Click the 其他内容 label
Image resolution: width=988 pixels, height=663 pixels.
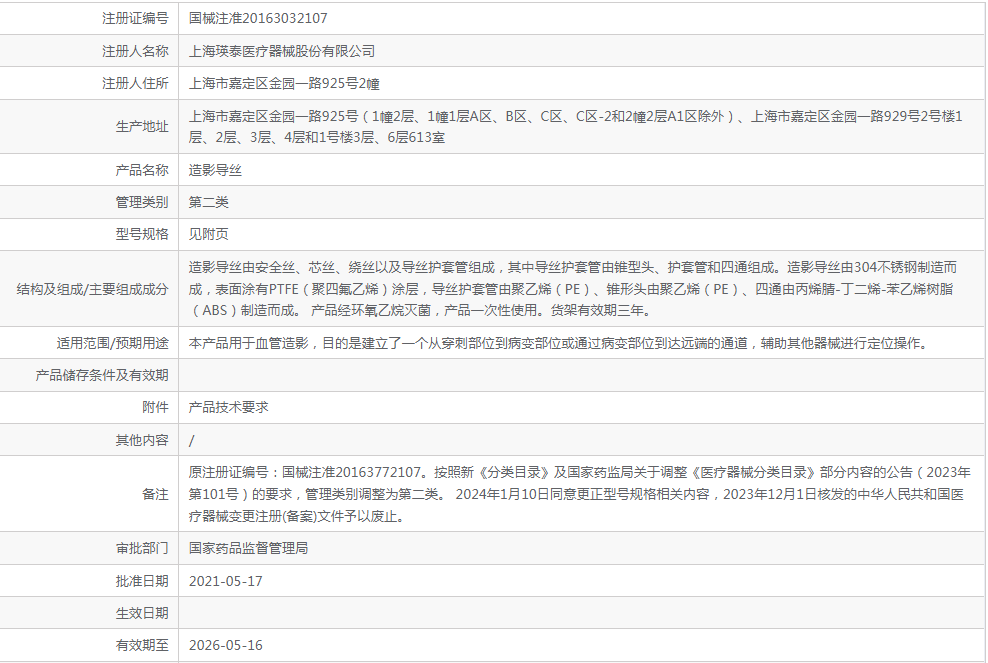(x=142, y=441)
